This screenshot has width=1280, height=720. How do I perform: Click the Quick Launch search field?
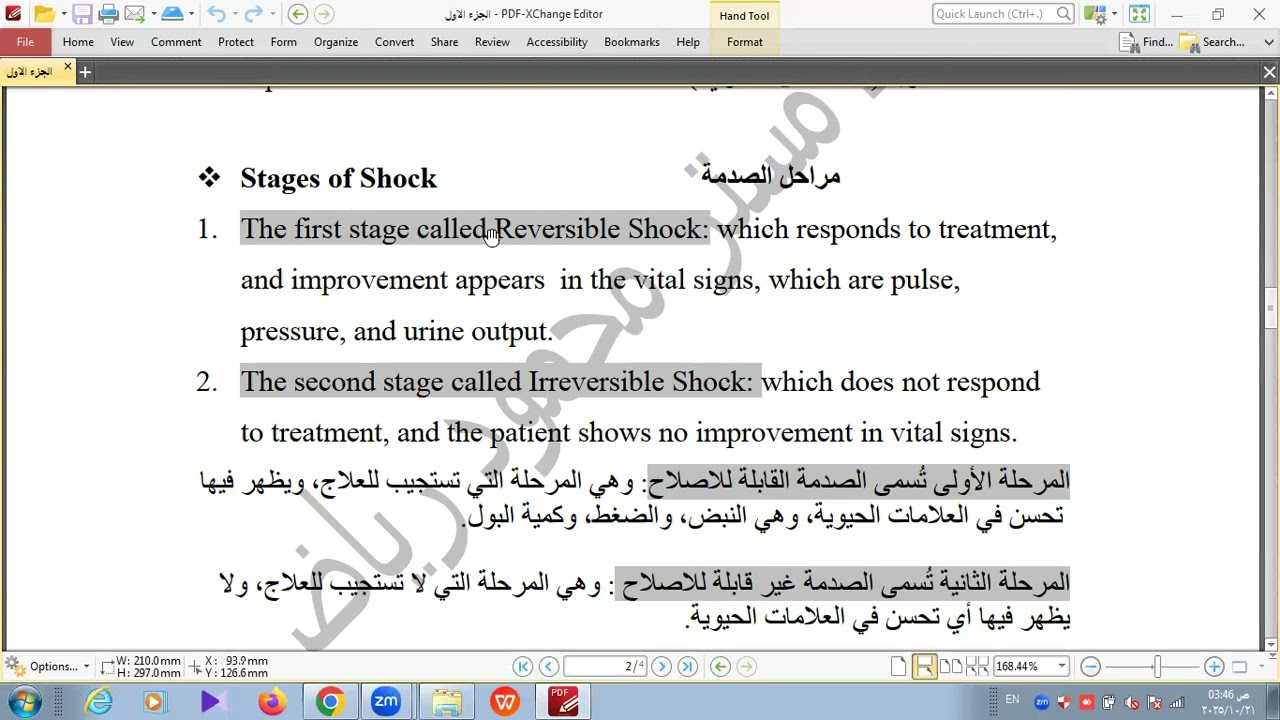1003,14
